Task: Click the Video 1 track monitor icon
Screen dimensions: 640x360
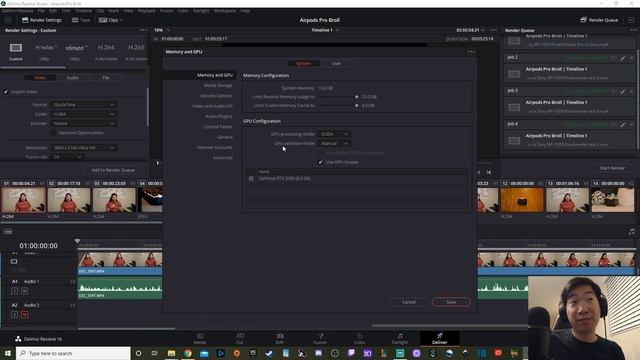Action: tap(14, 261)
